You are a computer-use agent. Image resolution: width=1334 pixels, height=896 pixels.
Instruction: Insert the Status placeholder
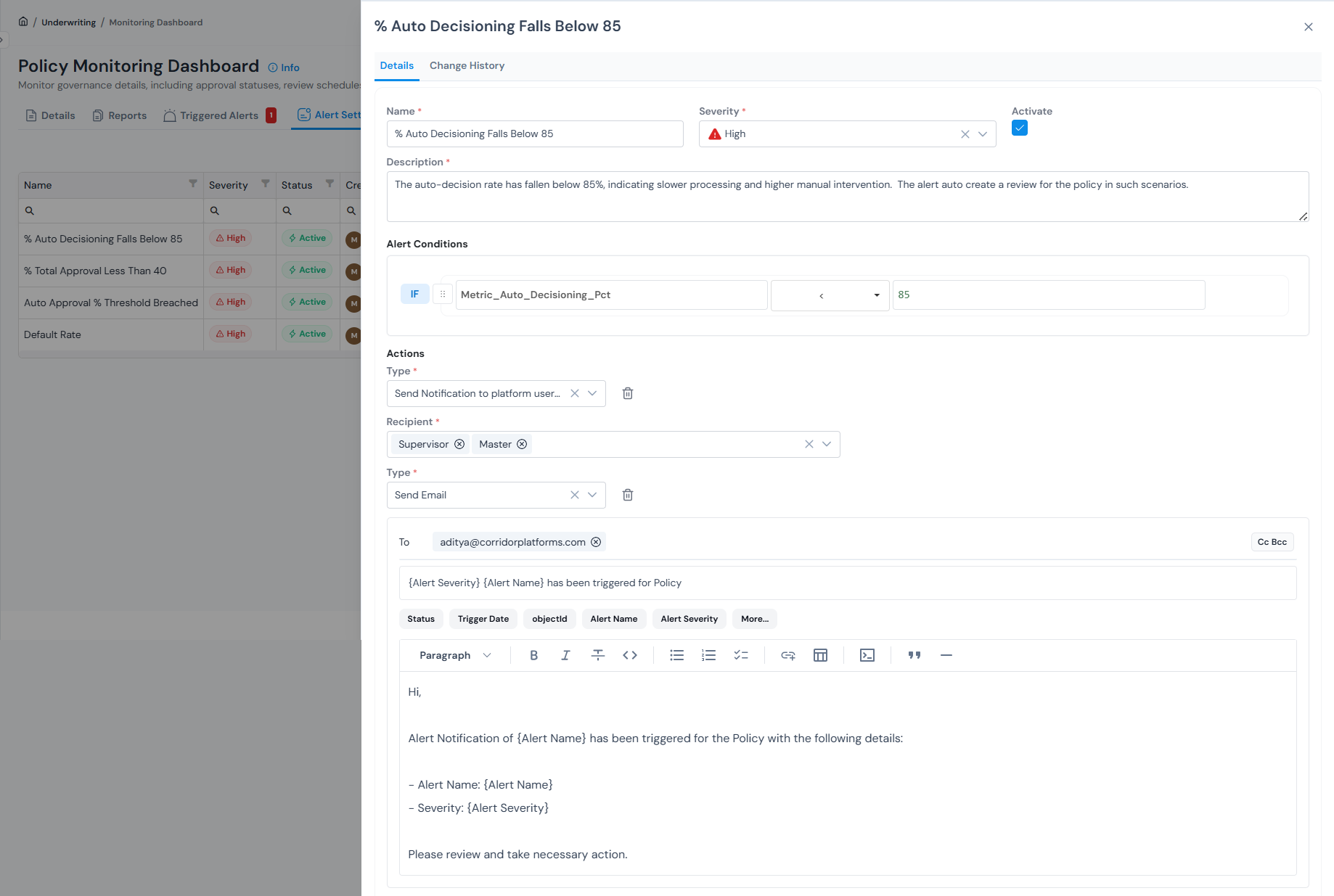(x=421, y=619)
